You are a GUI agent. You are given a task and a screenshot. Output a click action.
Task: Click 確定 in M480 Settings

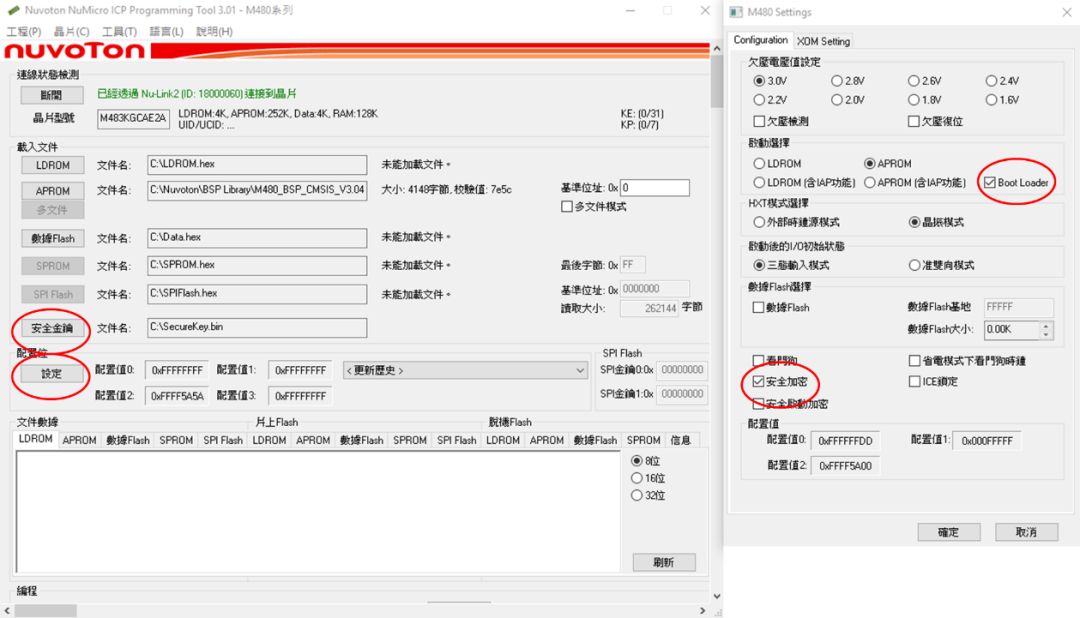948,532
